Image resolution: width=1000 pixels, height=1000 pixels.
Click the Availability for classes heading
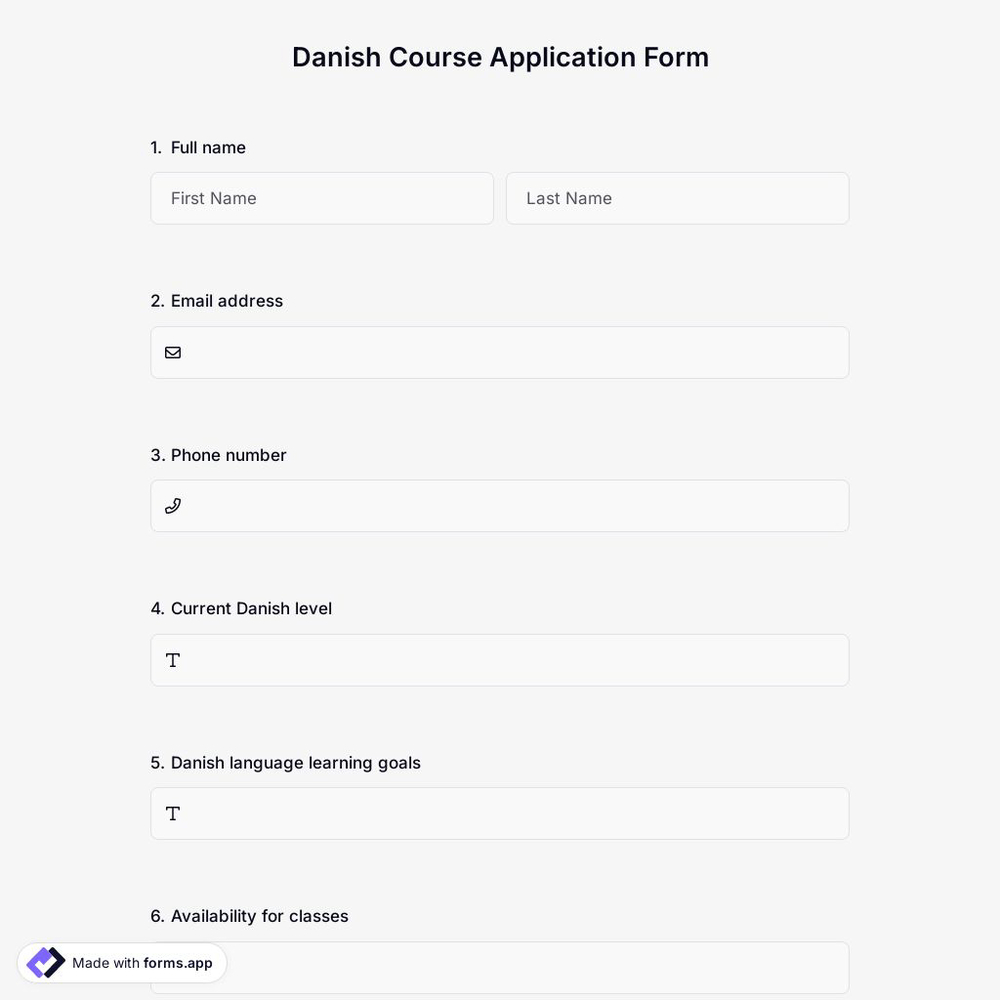pyautogui.click(x=249, y=915)
